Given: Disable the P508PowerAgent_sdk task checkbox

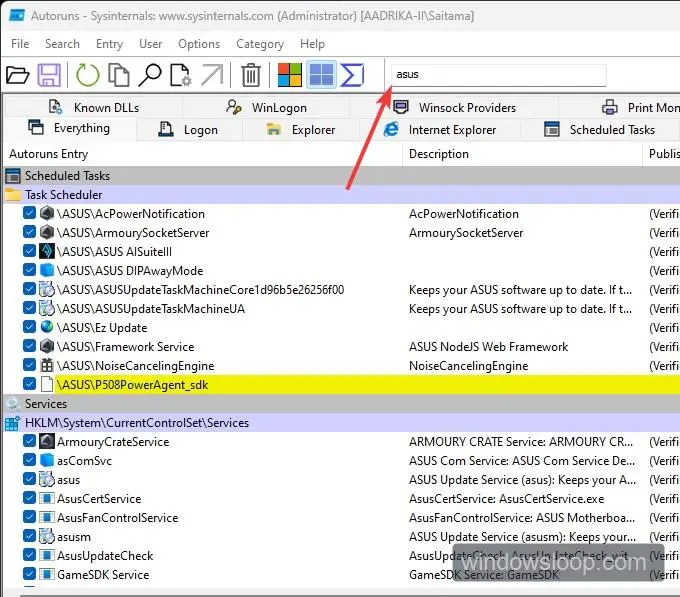Looking at the screenshot, I should point(29,384).
